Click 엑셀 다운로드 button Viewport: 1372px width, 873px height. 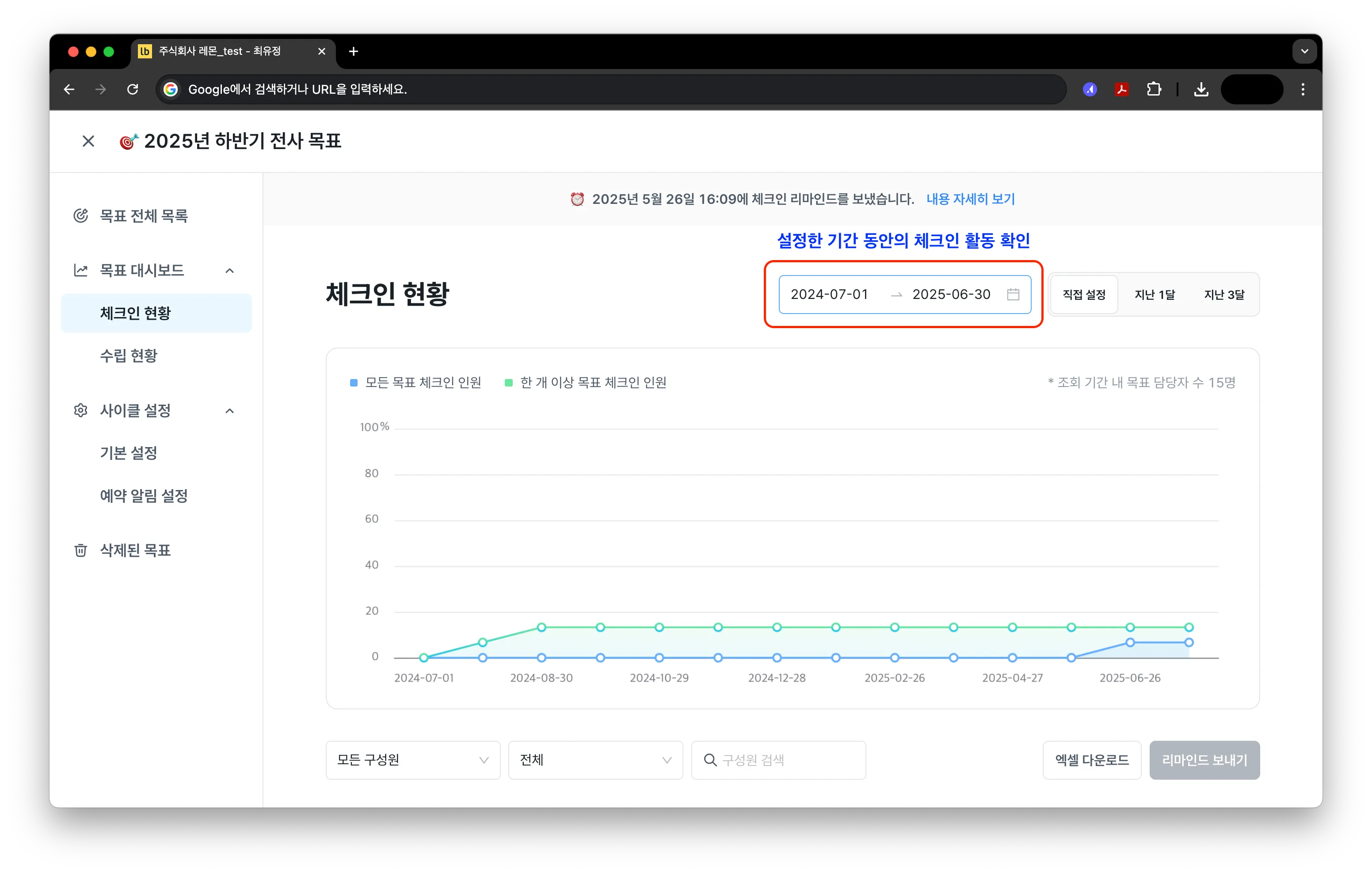pos(1092,760)
